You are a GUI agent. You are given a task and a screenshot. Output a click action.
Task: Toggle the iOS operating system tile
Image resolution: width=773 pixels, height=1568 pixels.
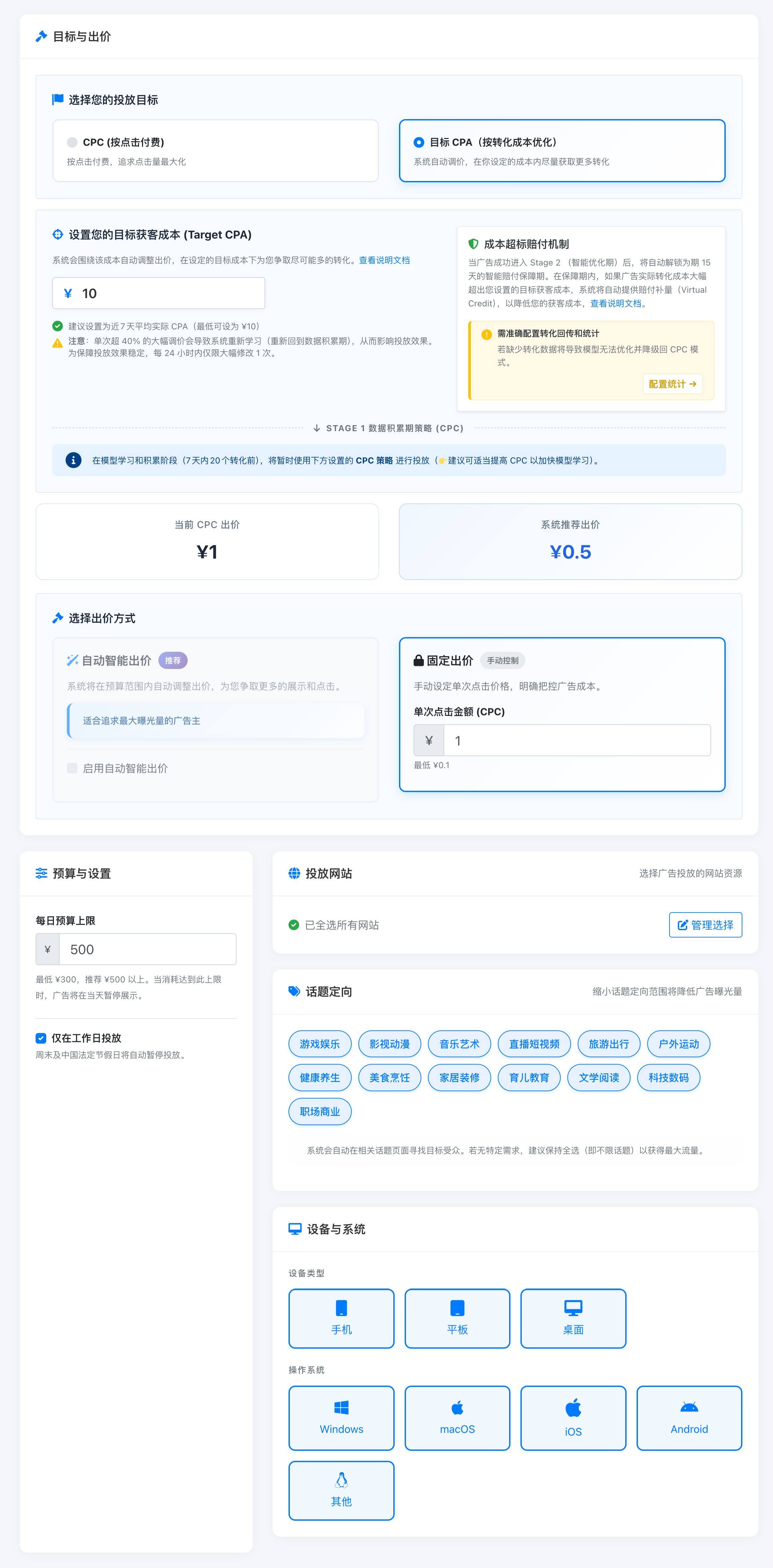click(573, 1418)
